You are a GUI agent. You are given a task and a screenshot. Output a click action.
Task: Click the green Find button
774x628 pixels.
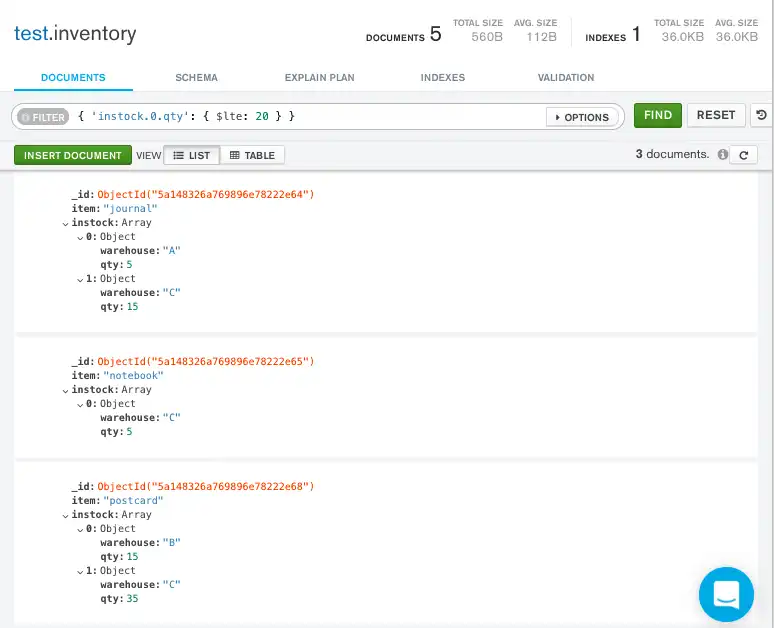[658, 116]
